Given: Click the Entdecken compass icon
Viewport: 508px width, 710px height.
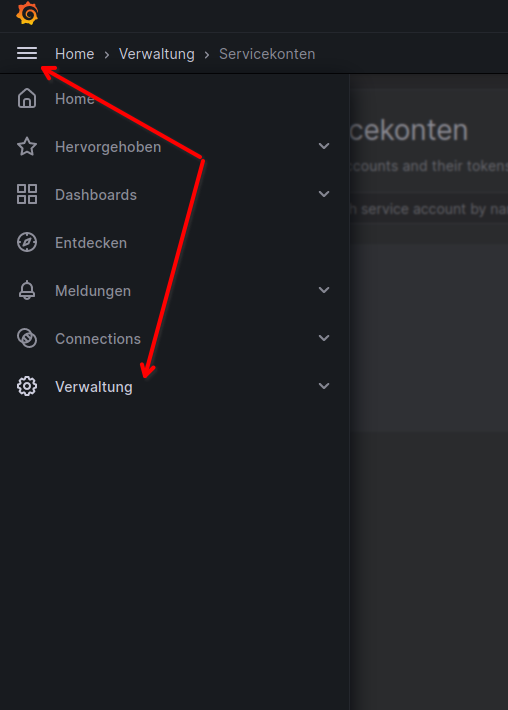Looking at the screenshot, I should tap(27, 242).
